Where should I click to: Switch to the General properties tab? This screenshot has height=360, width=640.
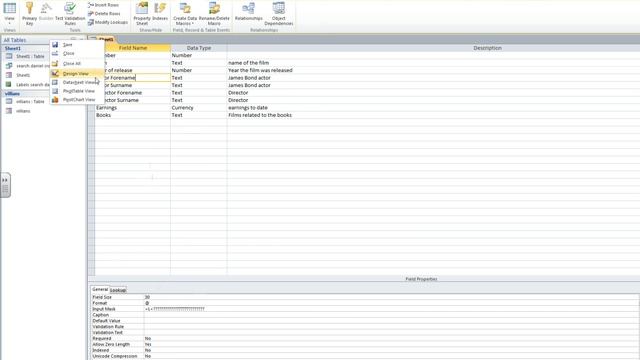(x=100, y=289)
